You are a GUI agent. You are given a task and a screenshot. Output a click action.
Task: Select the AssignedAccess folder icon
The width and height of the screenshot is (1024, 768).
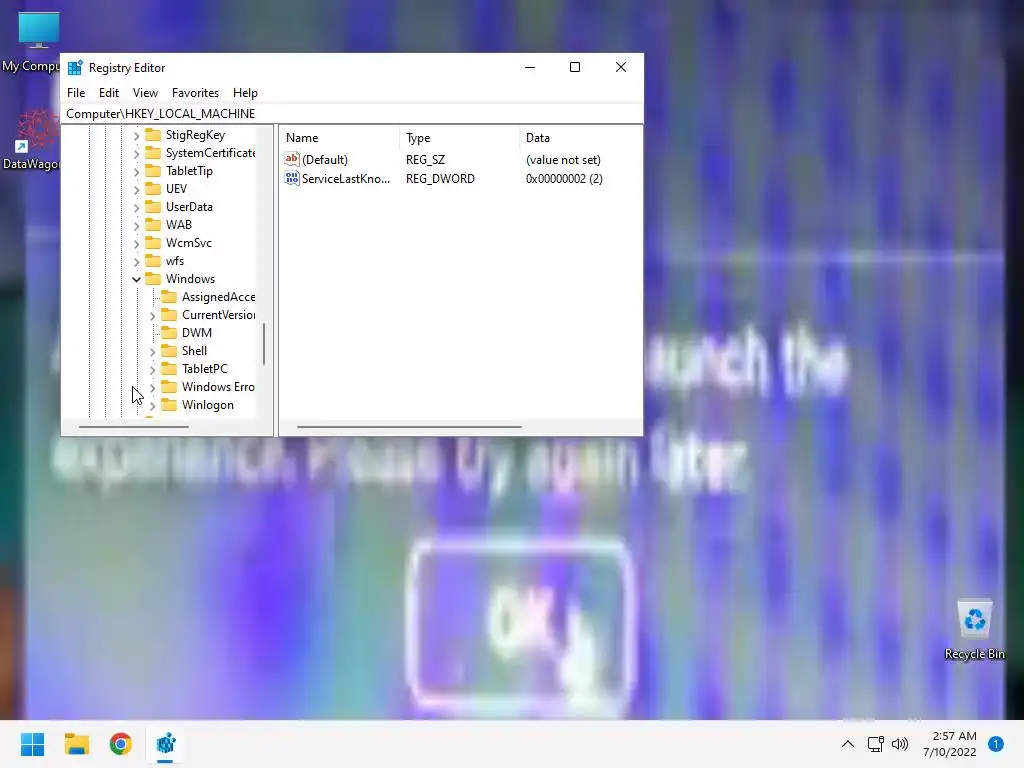click(169, 296)
